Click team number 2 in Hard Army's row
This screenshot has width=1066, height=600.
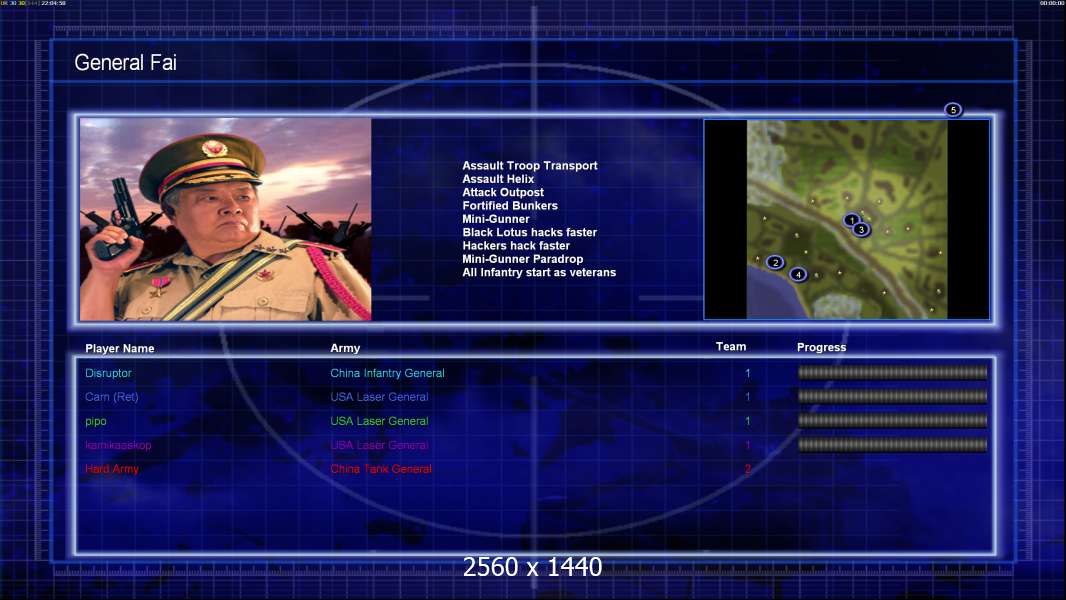748,469
